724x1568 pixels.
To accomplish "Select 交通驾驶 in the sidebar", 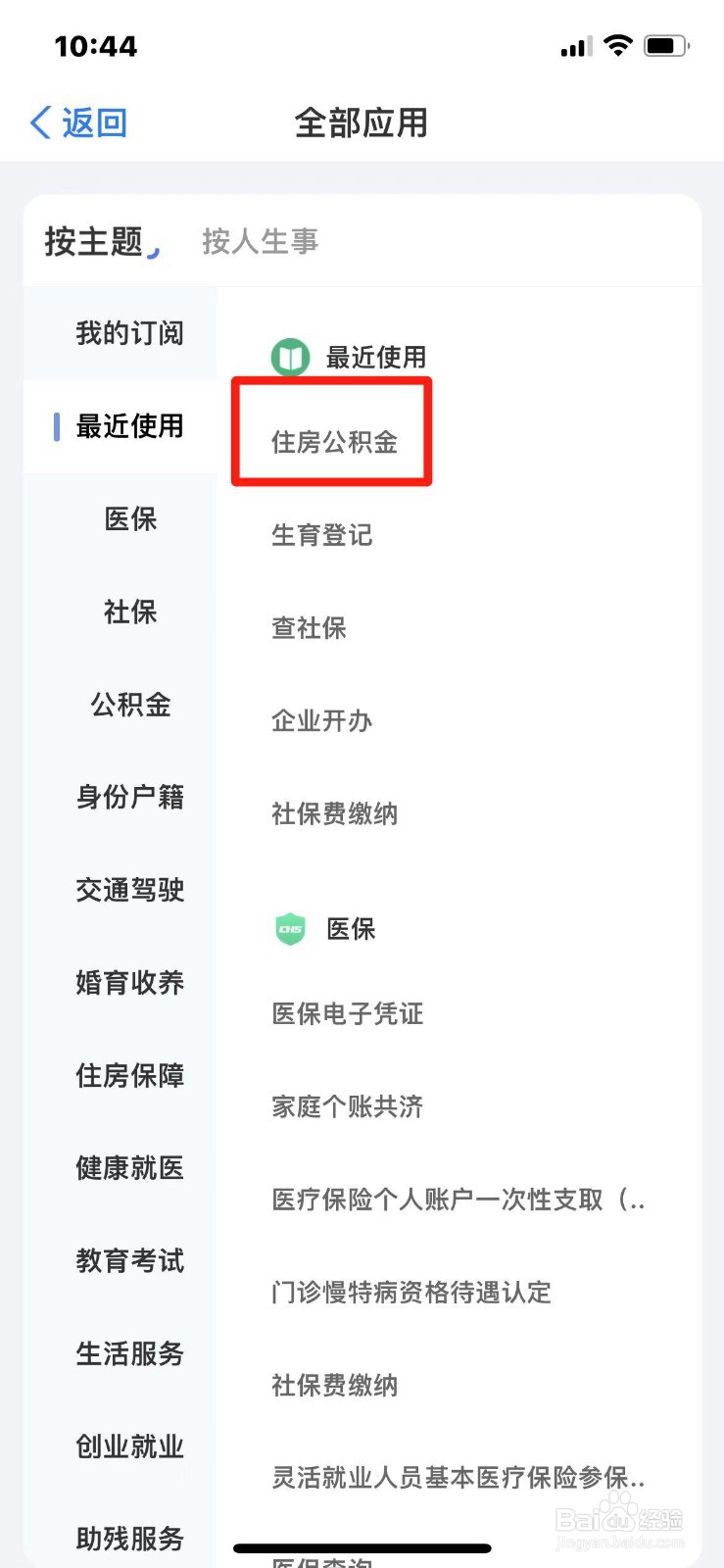I will [x=130, y=890].
